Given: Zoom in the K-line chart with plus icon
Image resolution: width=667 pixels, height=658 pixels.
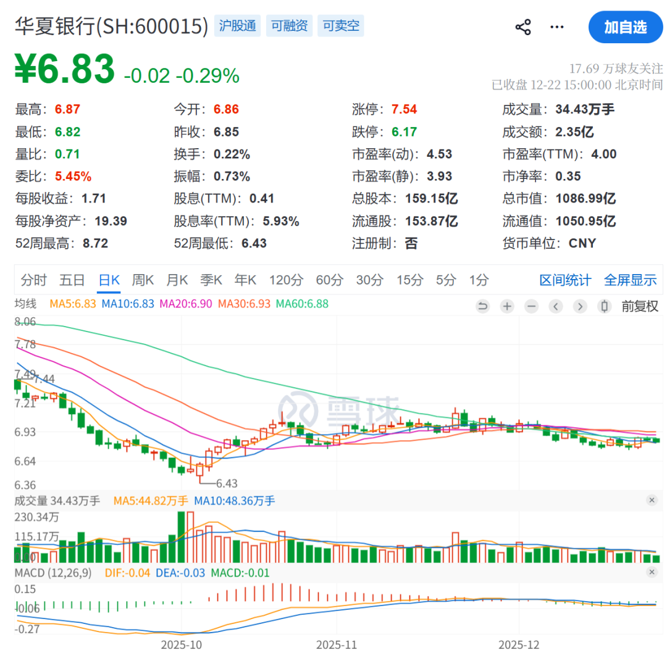Looking at the screenshot, I should coord(508,306).
